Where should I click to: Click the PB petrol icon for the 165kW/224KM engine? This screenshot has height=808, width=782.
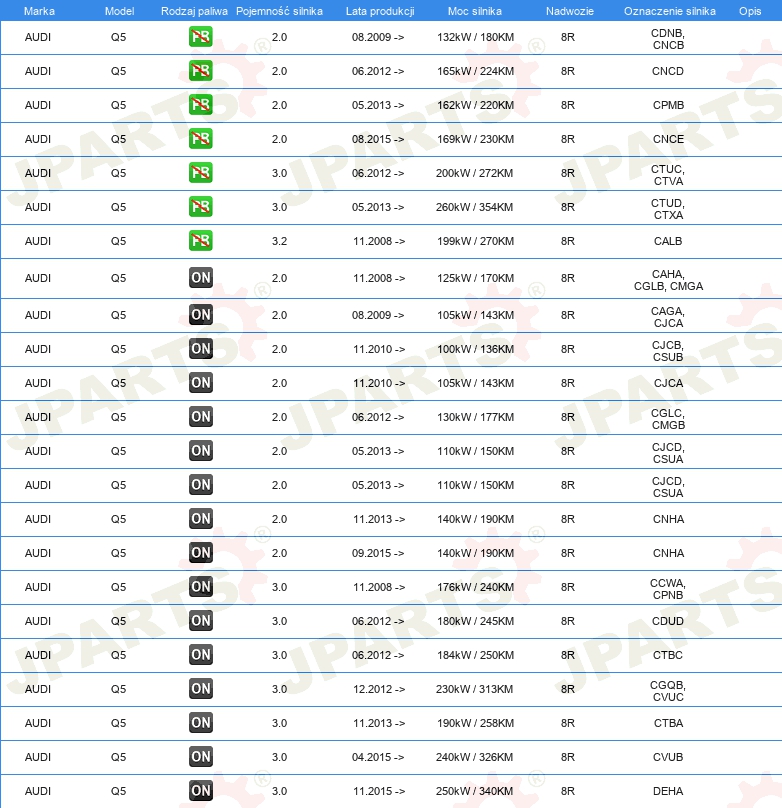(200, 71)
